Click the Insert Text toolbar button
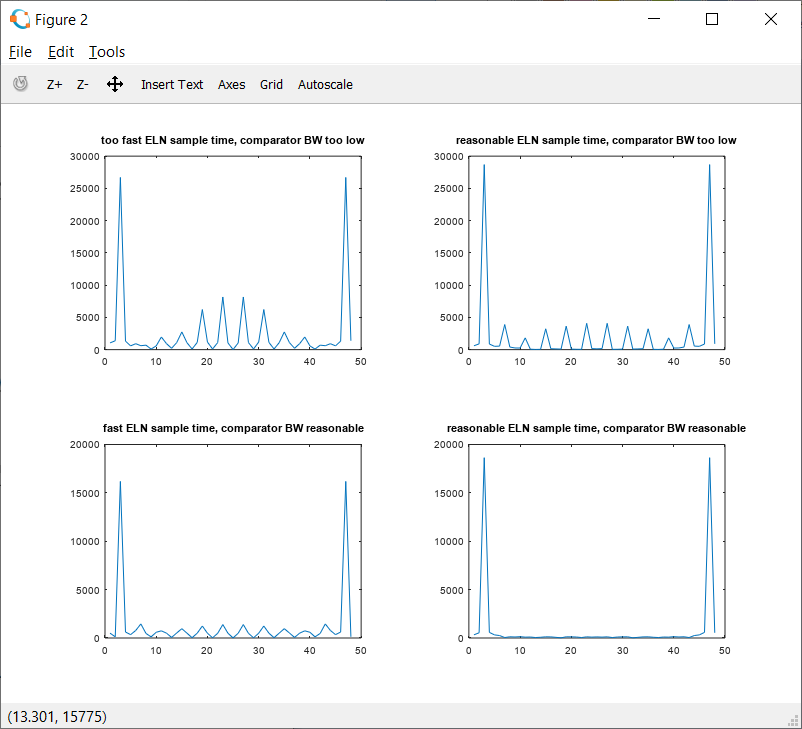 [x=172, y=85]
